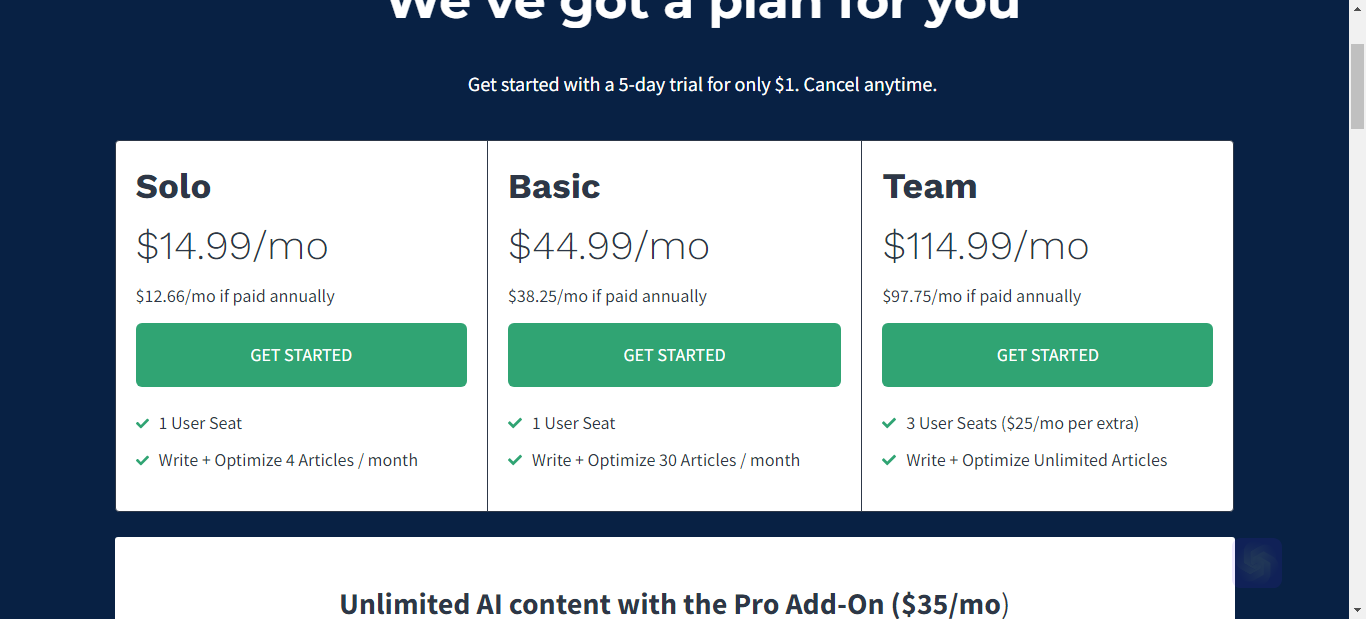Screen dimensions: 1366x619
Task: Select the Team plan heading
Action: 930,187
